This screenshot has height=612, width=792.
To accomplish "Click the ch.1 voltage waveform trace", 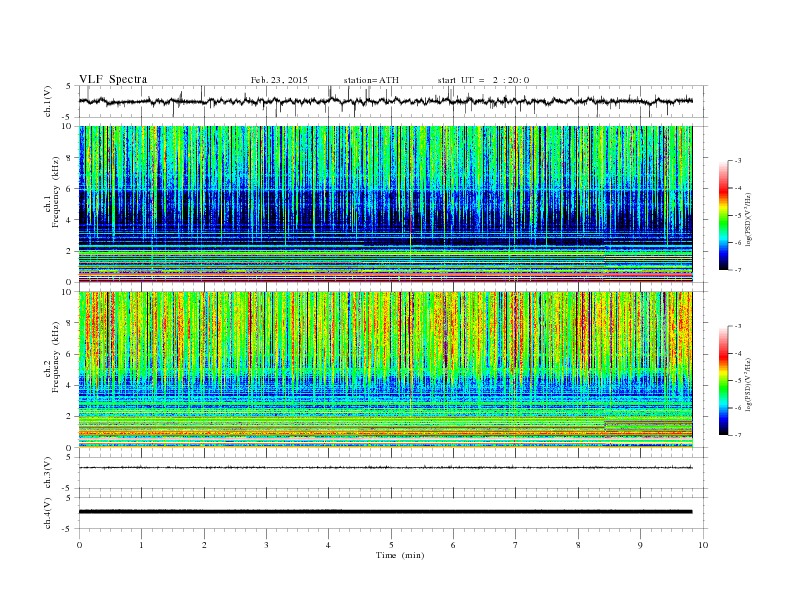I will tap(385, 101).
